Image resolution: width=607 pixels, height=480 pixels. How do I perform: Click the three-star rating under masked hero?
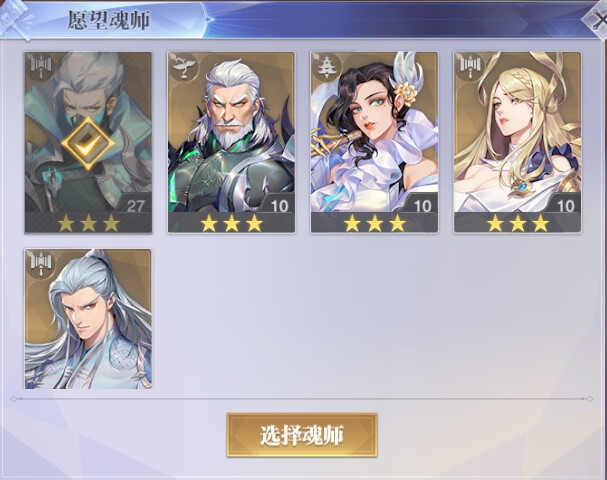pos(88,223)
